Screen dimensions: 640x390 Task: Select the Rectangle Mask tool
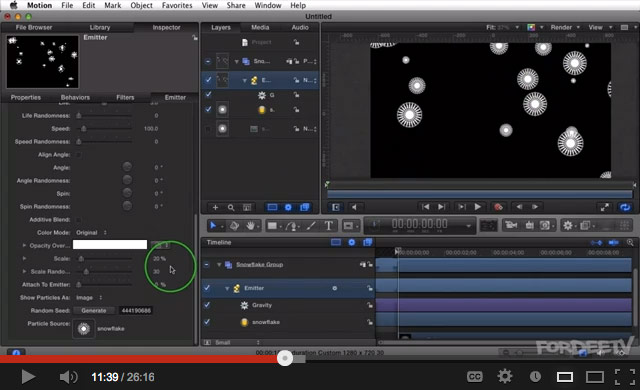click(x=348, y=226)
